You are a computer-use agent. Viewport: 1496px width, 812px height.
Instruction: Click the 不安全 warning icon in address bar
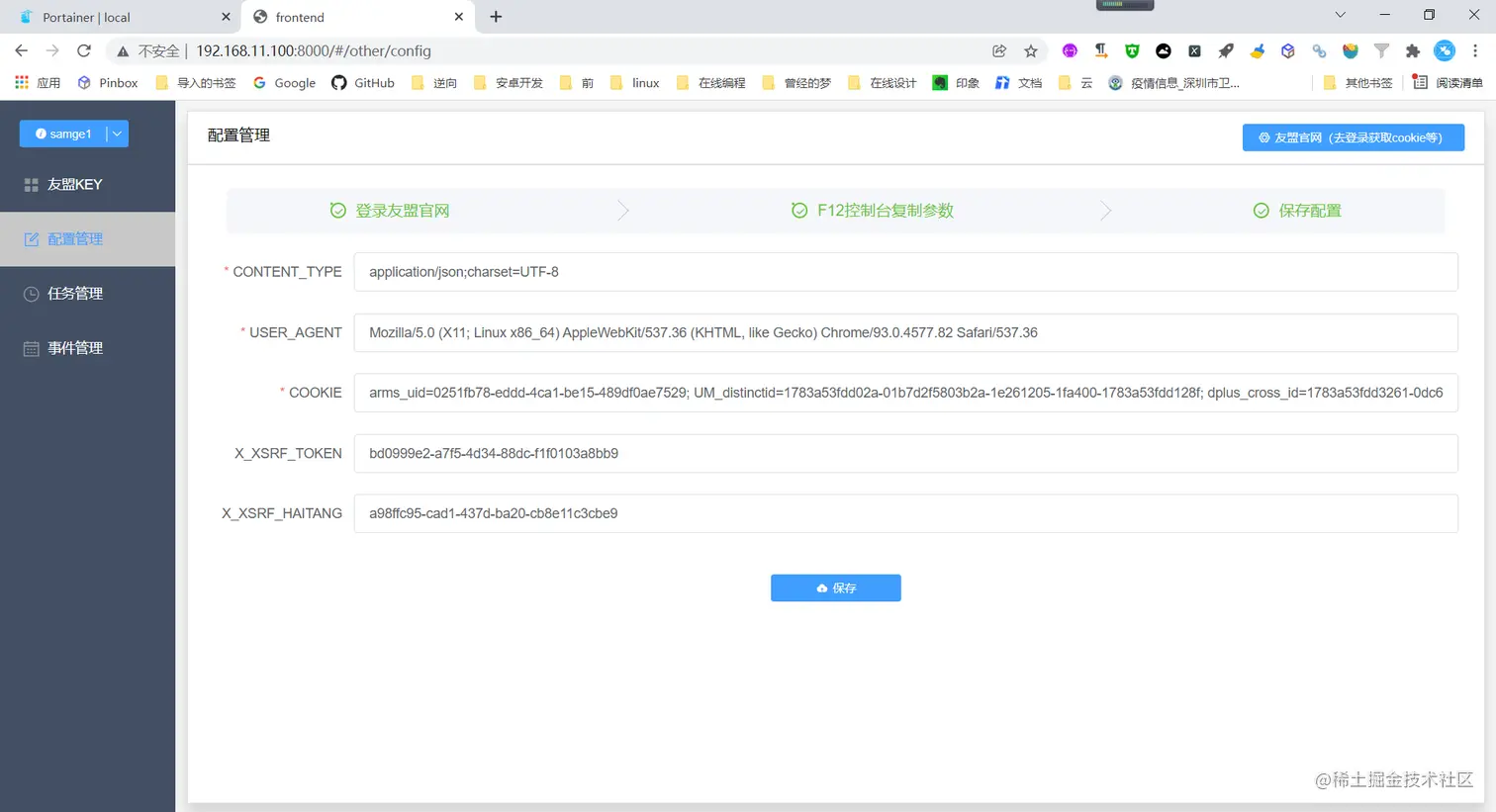click(x=123, y=50)
